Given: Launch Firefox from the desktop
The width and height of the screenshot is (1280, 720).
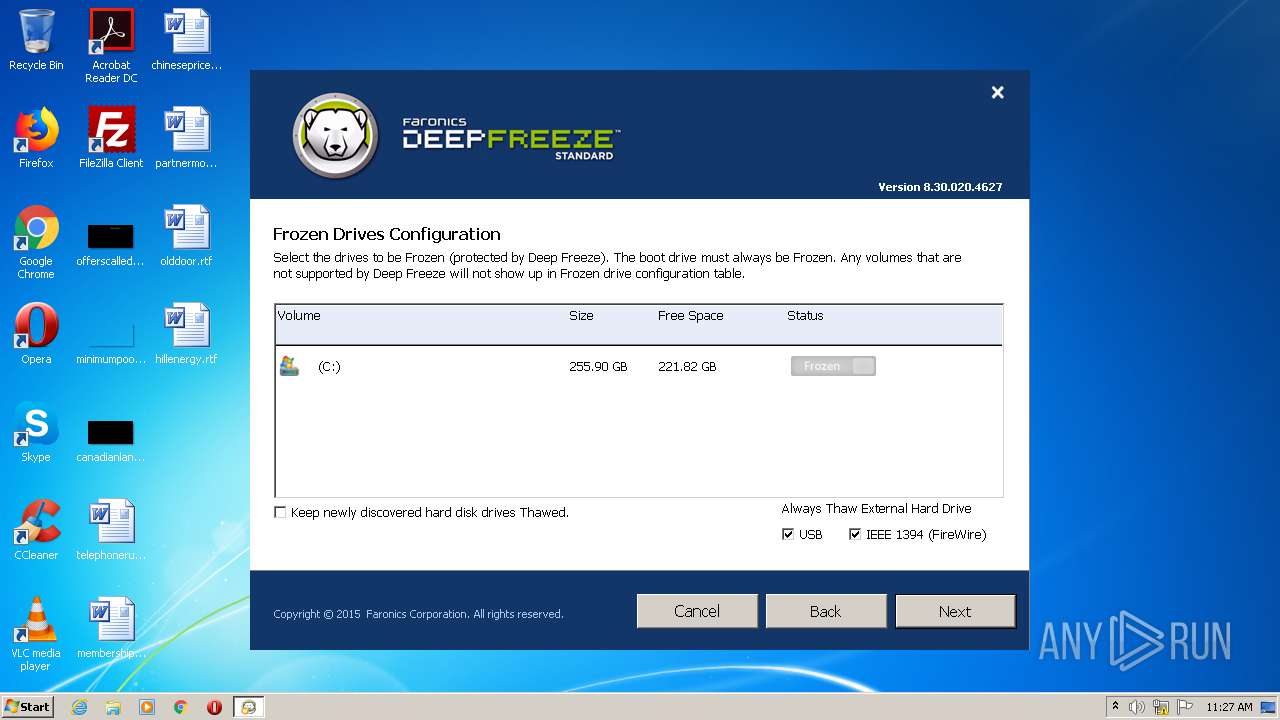Looking at the screenshot, I should pyautogui.click(x=36, y=138).
